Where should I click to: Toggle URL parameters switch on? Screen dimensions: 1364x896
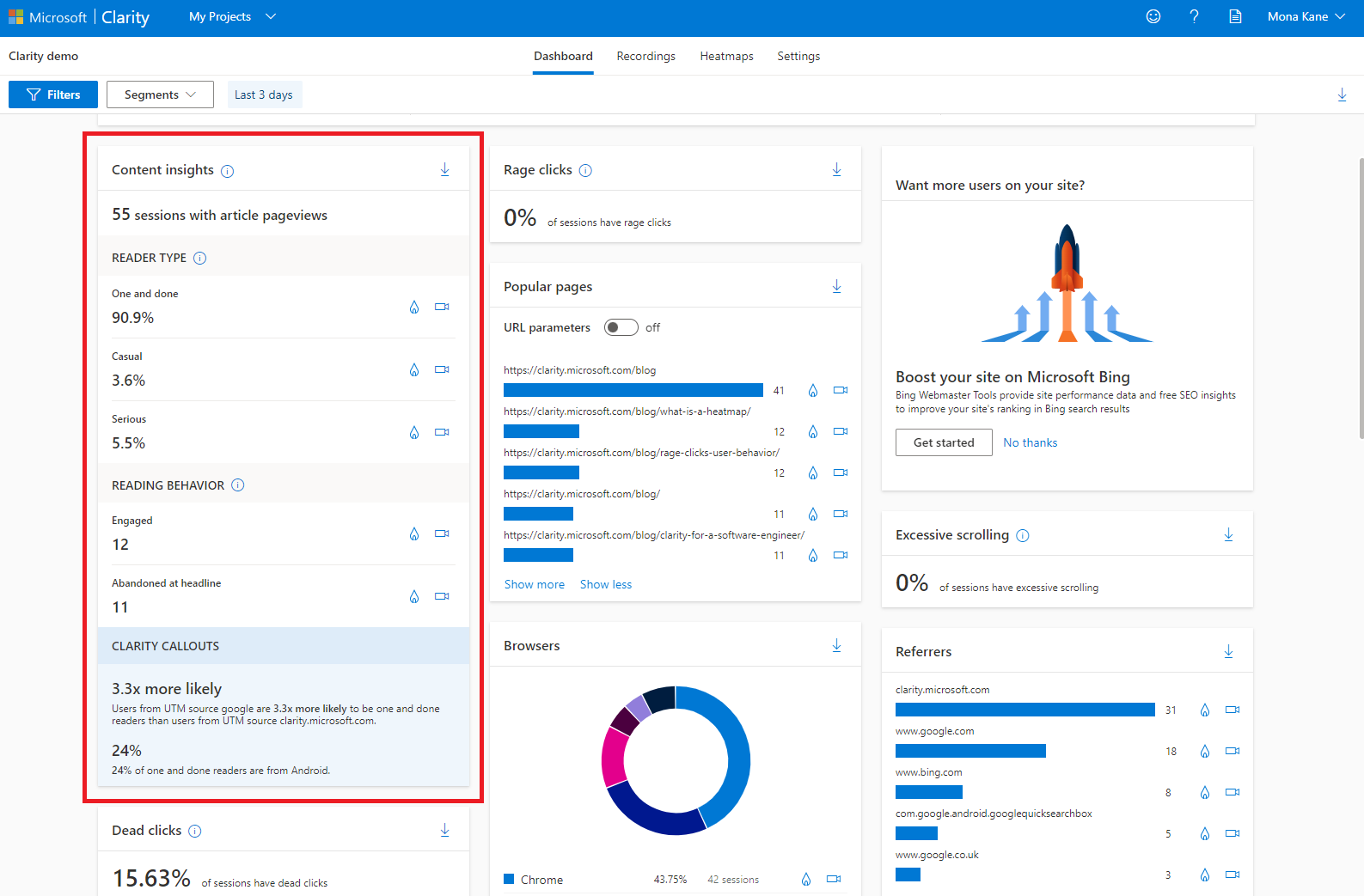click(x=621, y=327)
